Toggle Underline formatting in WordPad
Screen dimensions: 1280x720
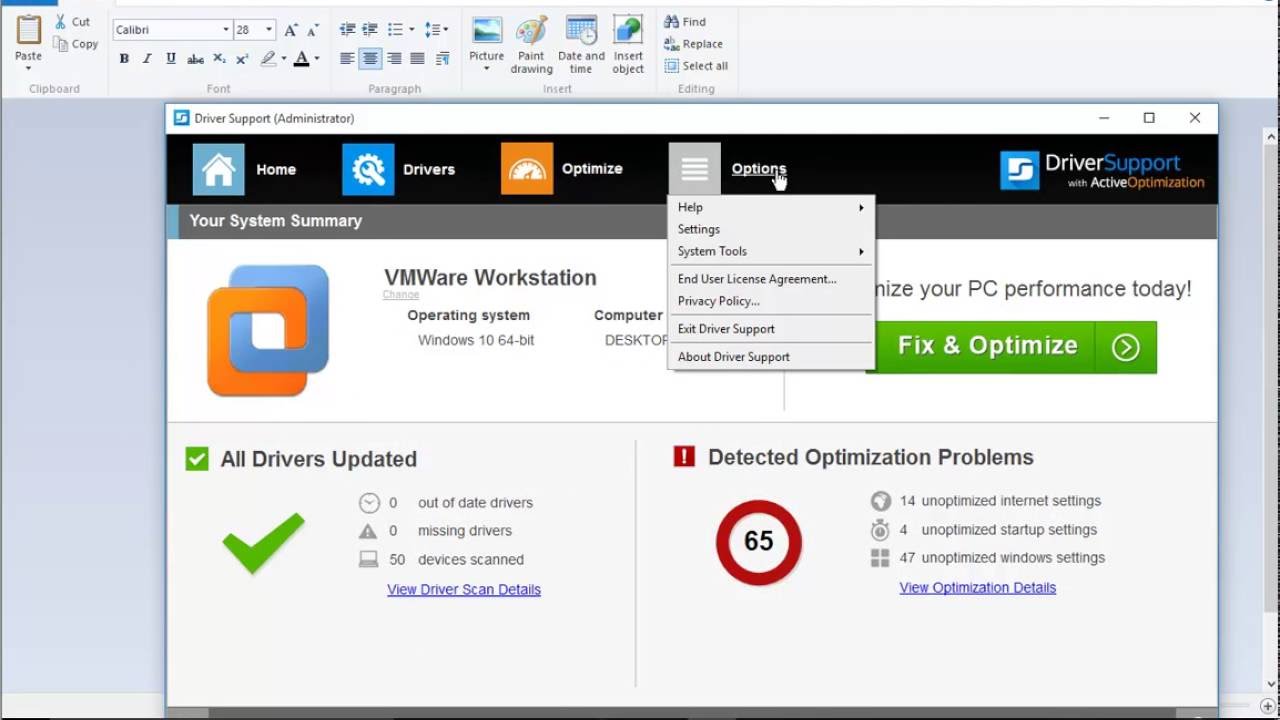tap(171, 59)
